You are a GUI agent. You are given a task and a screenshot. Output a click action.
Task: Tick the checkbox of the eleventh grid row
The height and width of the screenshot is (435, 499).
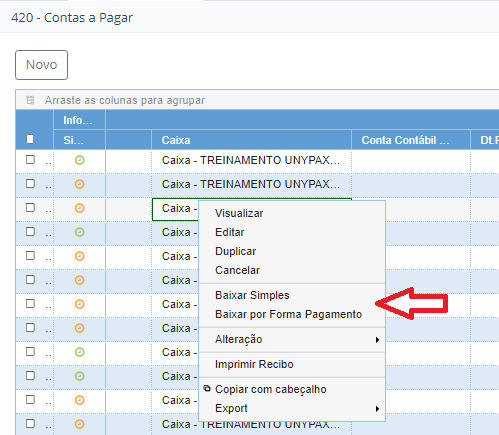tap(30, 400)
